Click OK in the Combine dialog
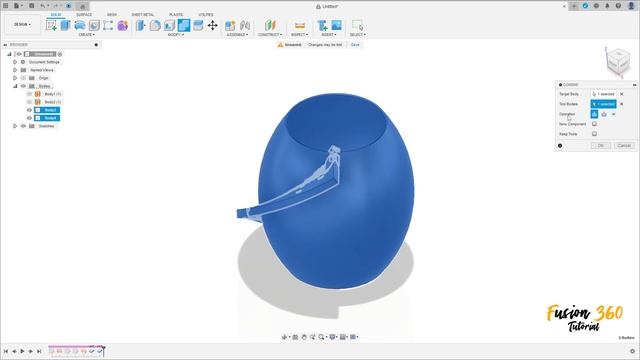Viewport: 640px width, 360px height. point(601,146)
